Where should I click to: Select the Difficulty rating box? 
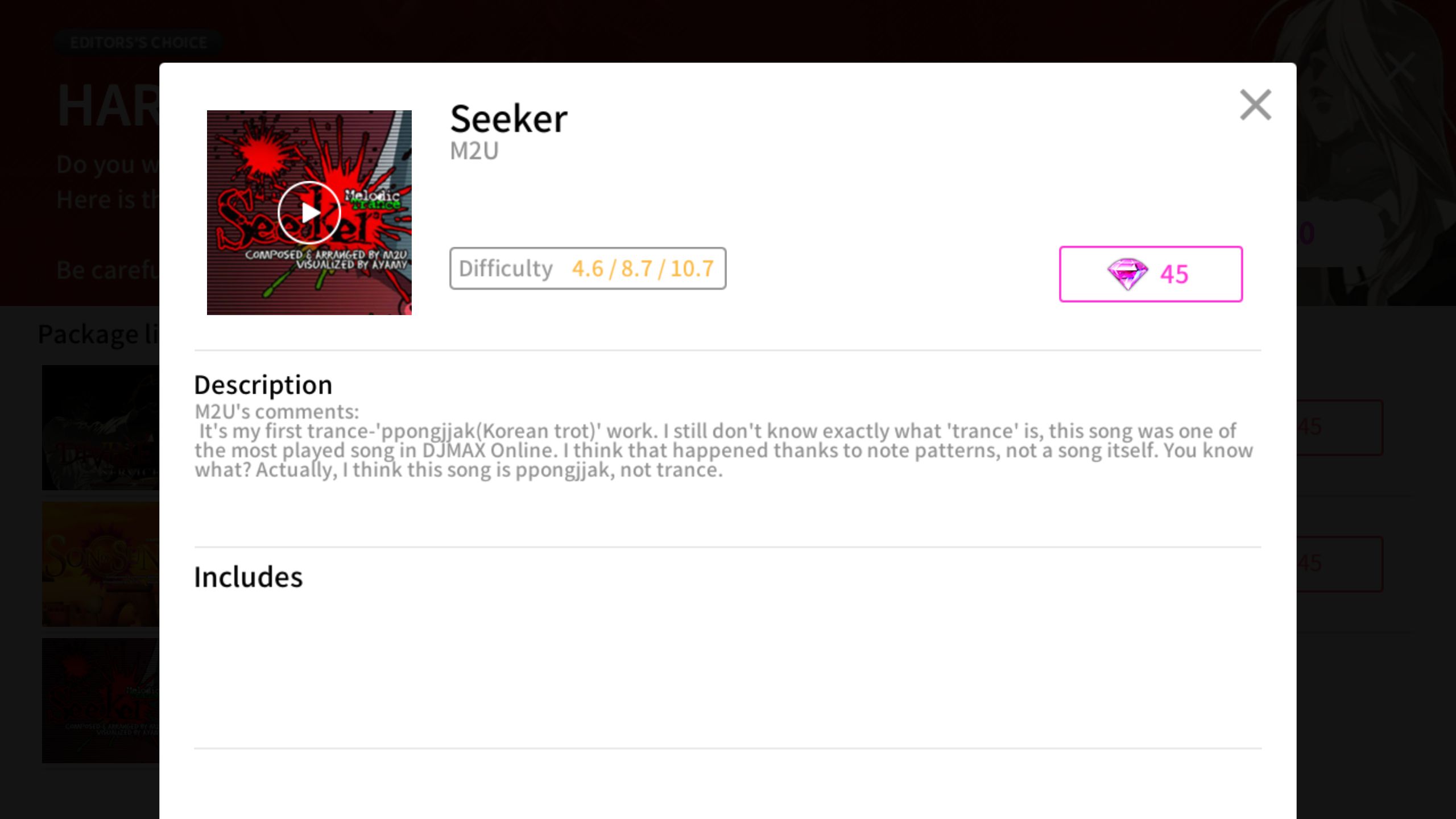pos(588,268)
